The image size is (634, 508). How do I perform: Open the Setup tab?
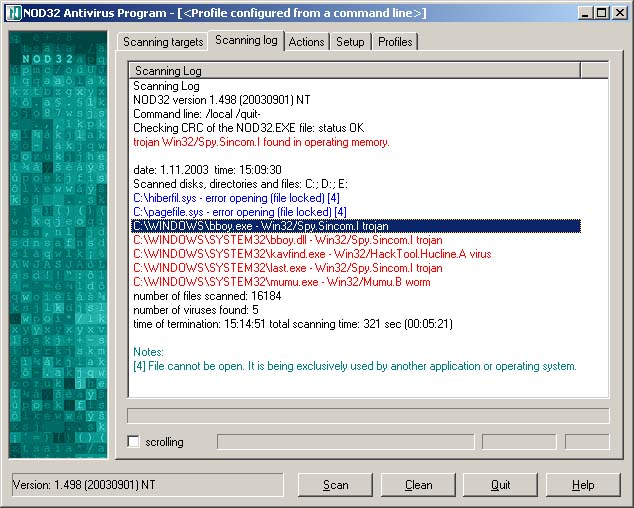point(350,42)
